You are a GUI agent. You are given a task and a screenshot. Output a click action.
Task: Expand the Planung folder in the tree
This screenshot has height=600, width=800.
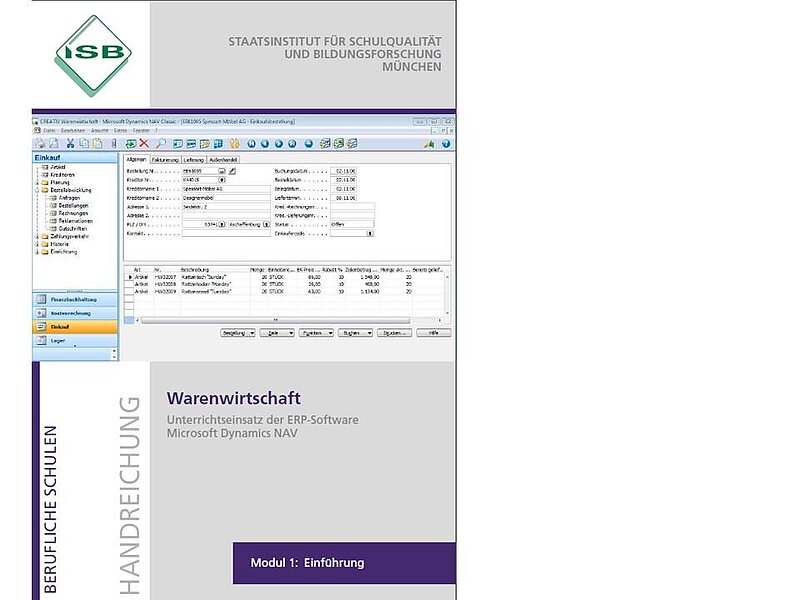click(37, 183)
